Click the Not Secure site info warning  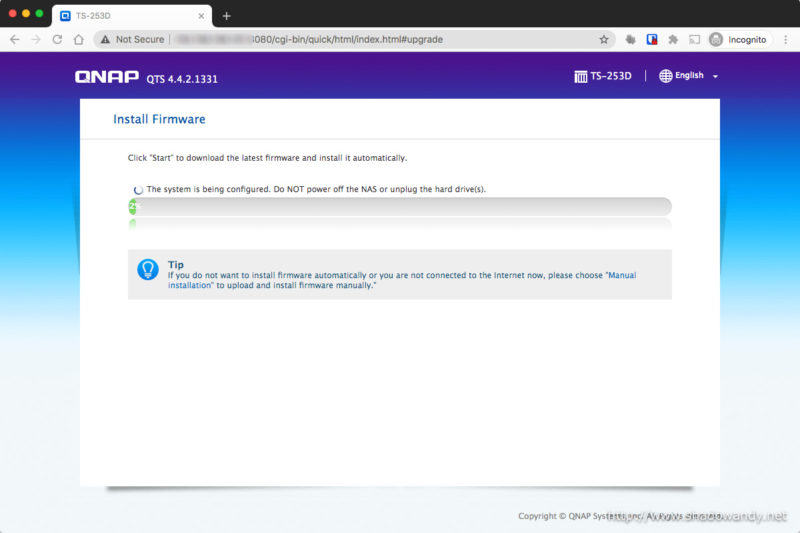(x=131, y=39)
